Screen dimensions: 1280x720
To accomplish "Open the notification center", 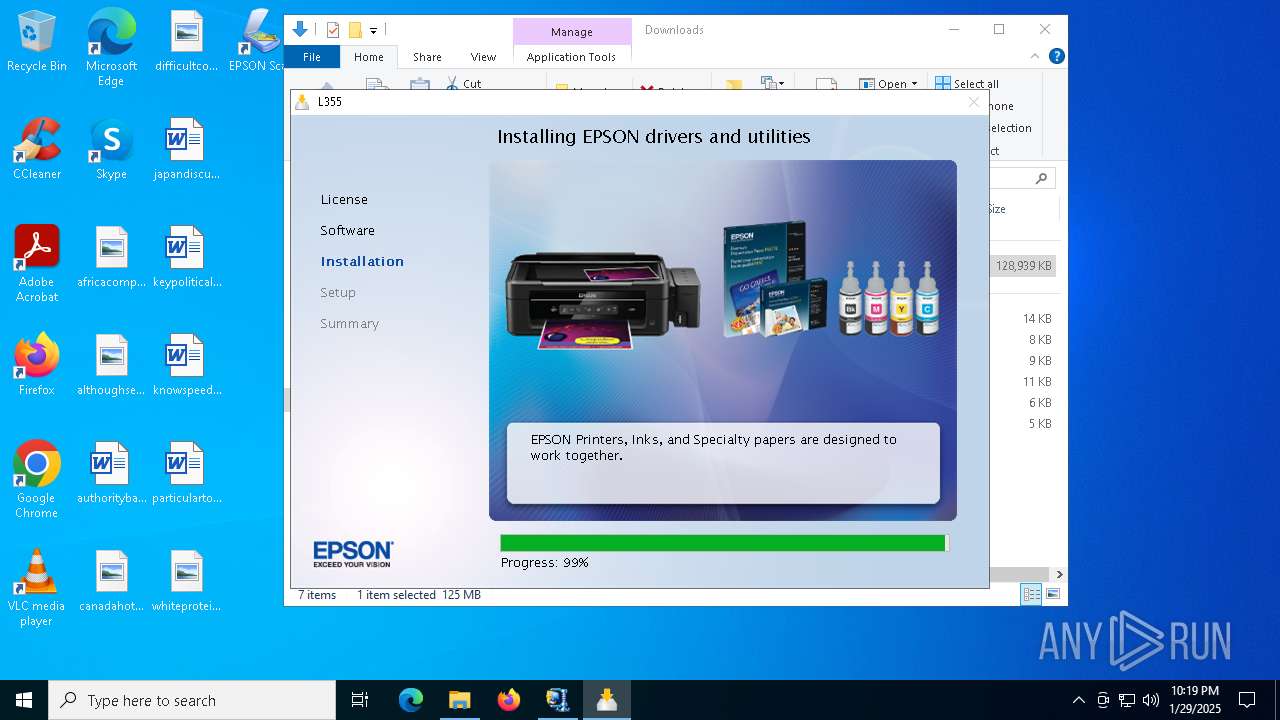I will (x=1247, y=700).
